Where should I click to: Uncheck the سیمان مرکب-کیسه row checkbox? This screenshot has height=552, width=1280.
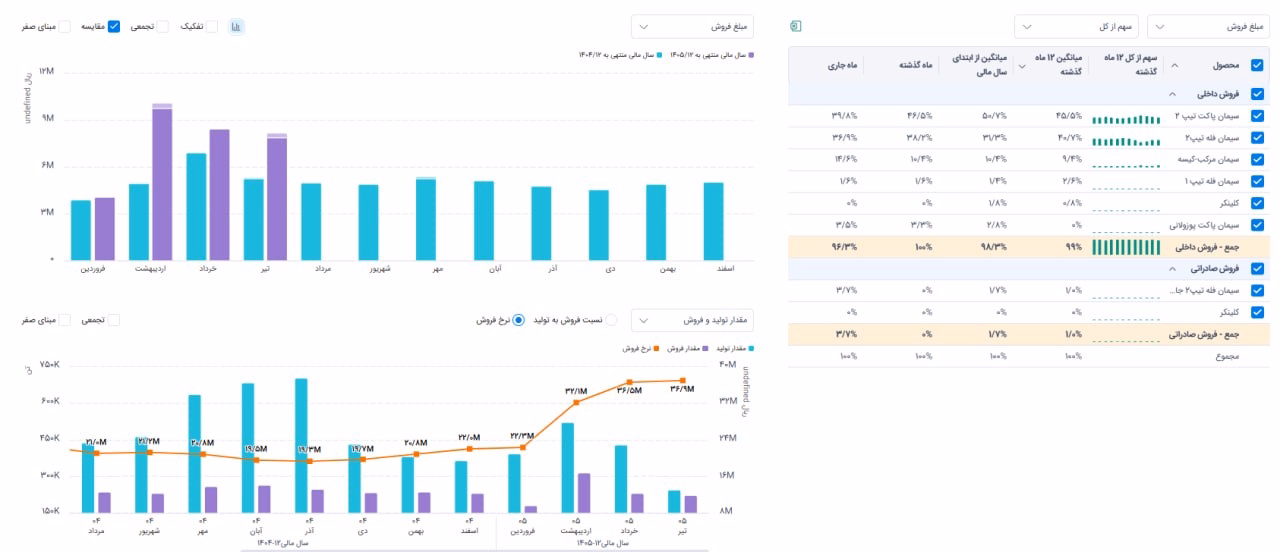1257,159
